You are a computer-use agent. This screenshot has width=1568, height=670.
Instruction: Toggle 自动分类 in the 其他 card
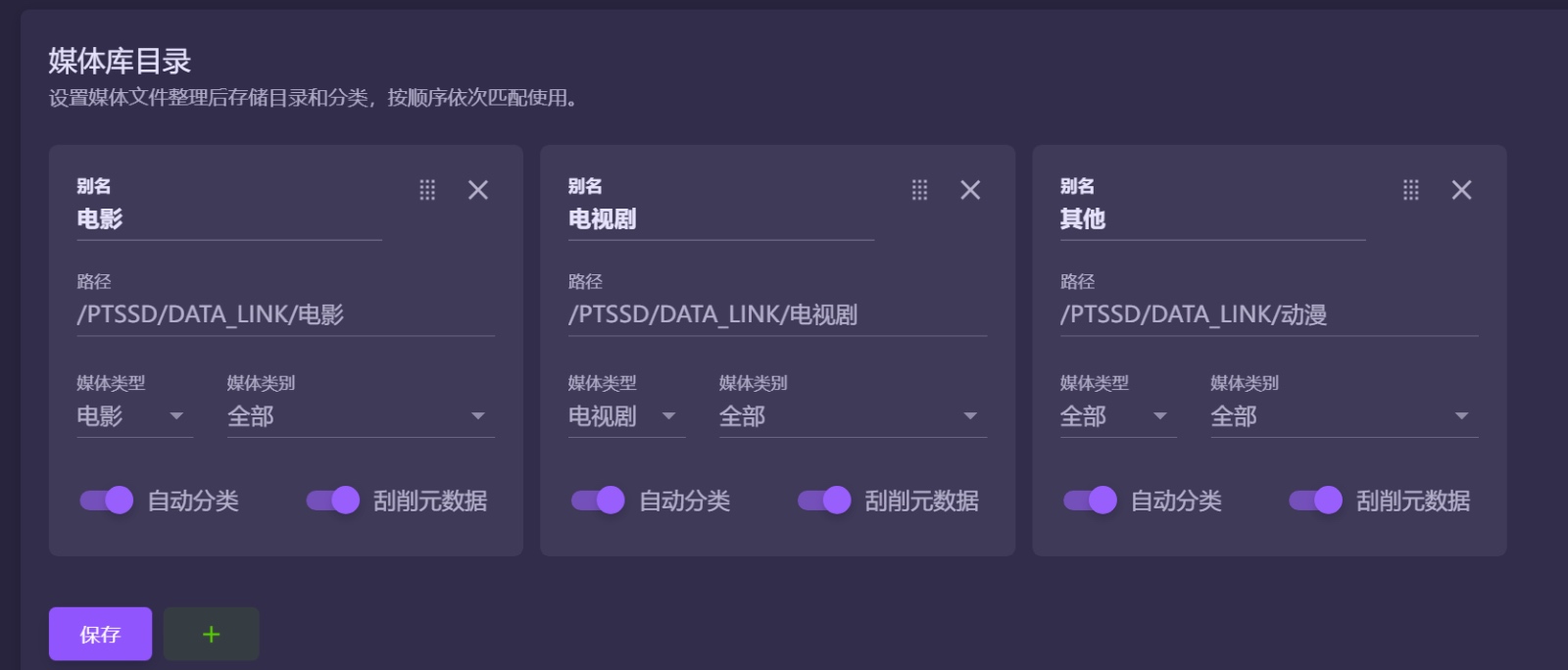pos(1090,501)
